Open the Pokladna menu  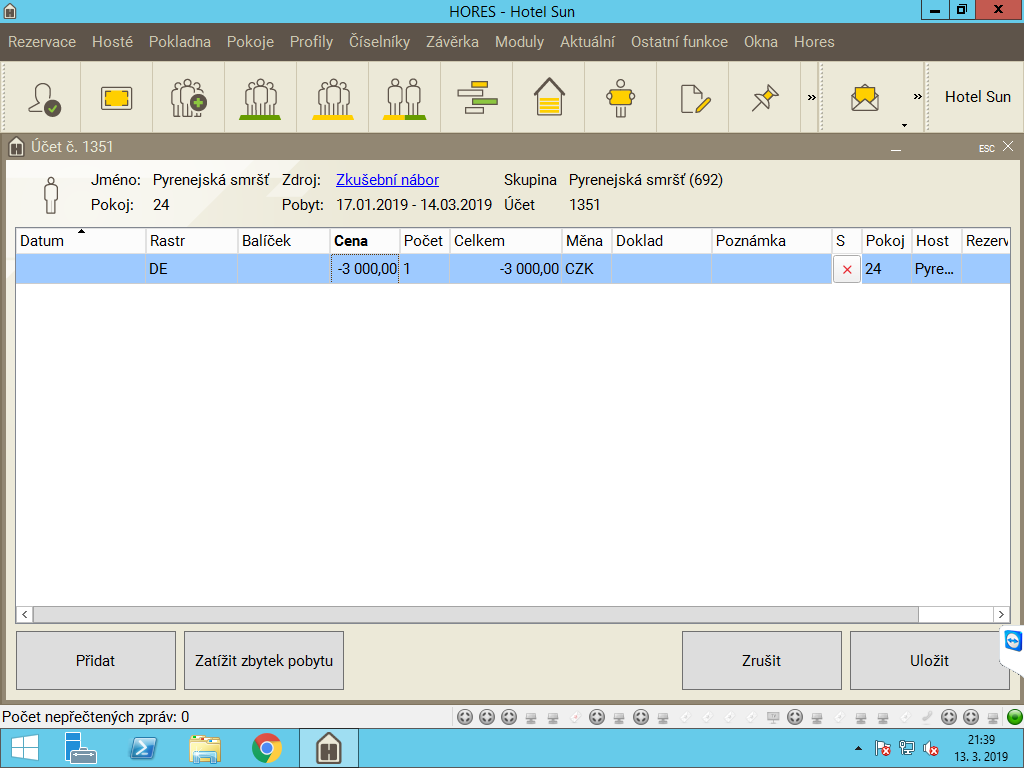[180, 42]
